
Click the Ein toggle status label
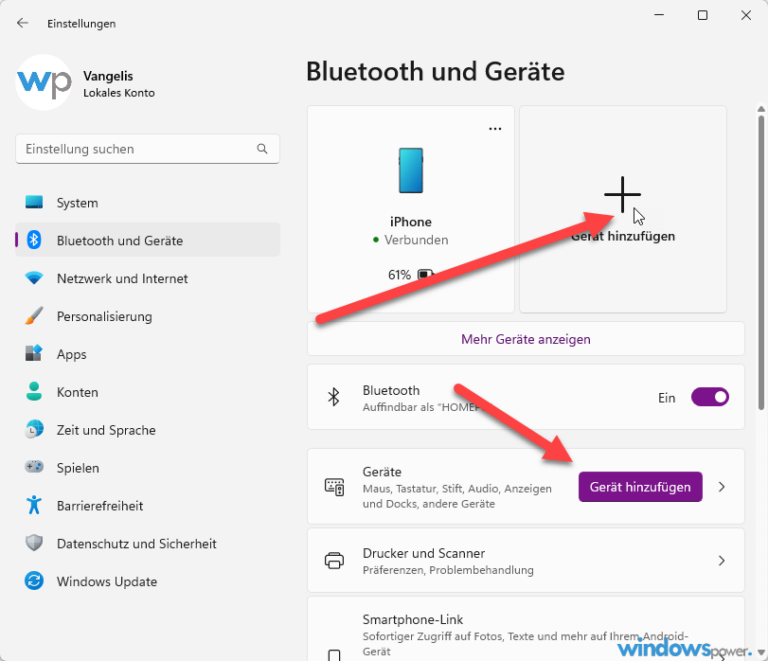(666, 398)
